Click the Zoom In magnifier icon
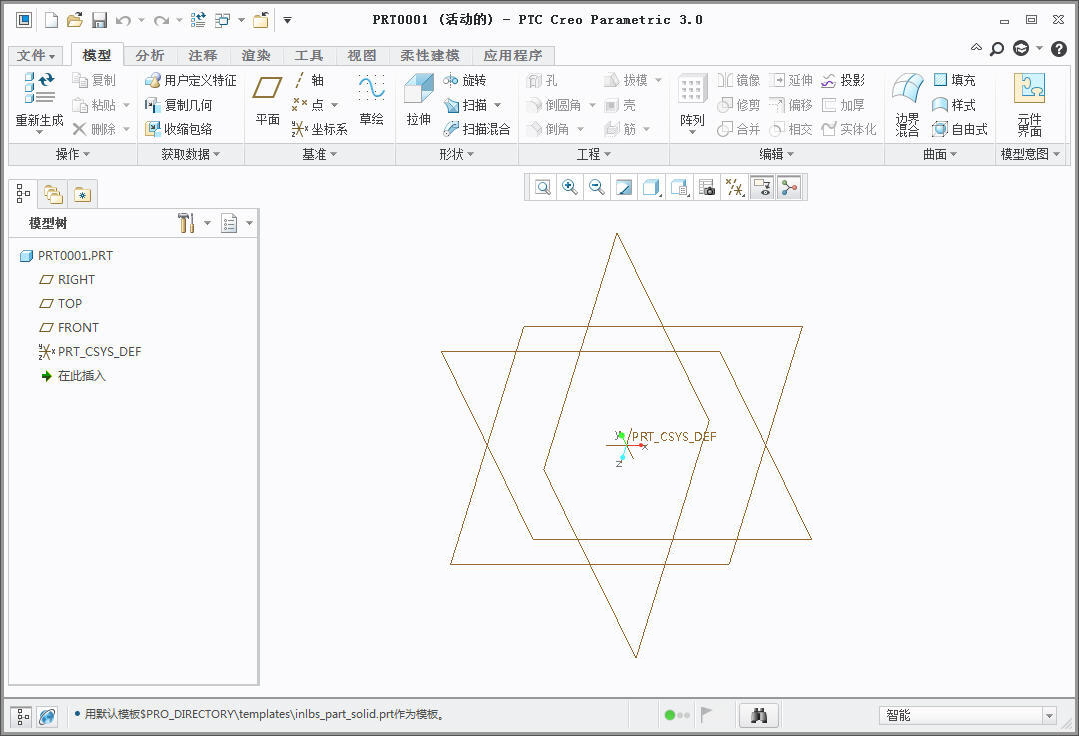The height and width of the screenshot is (736, 1079). 570,187
